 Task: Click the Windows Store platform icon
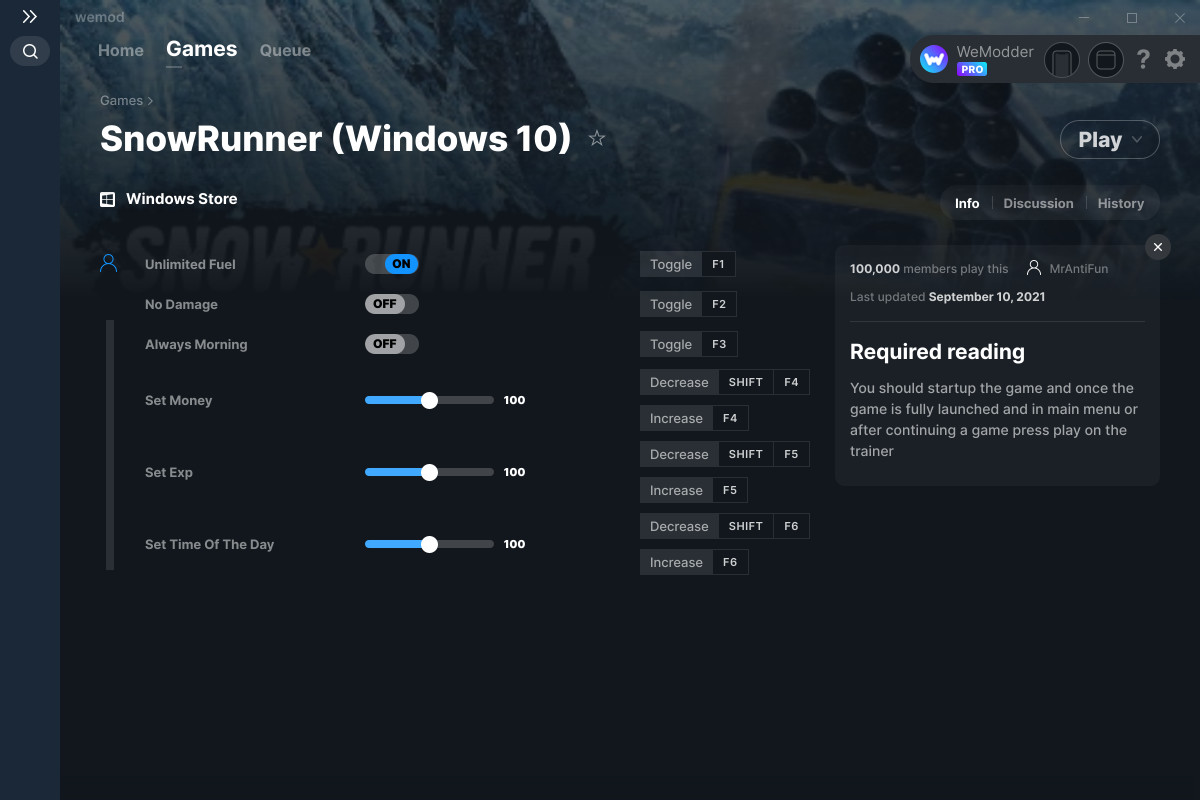[x=107, y=199]
